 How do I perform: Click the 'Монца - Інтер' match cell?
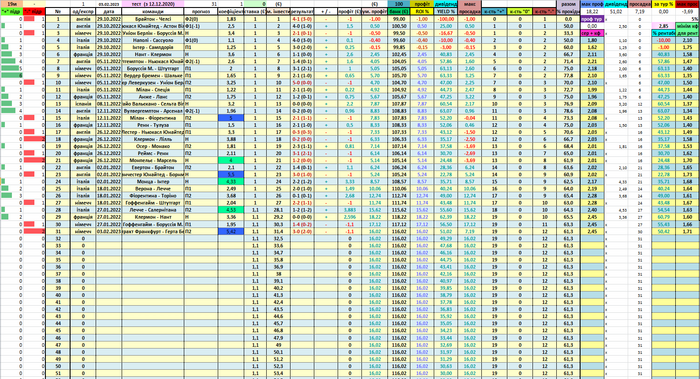coord(153,182)
